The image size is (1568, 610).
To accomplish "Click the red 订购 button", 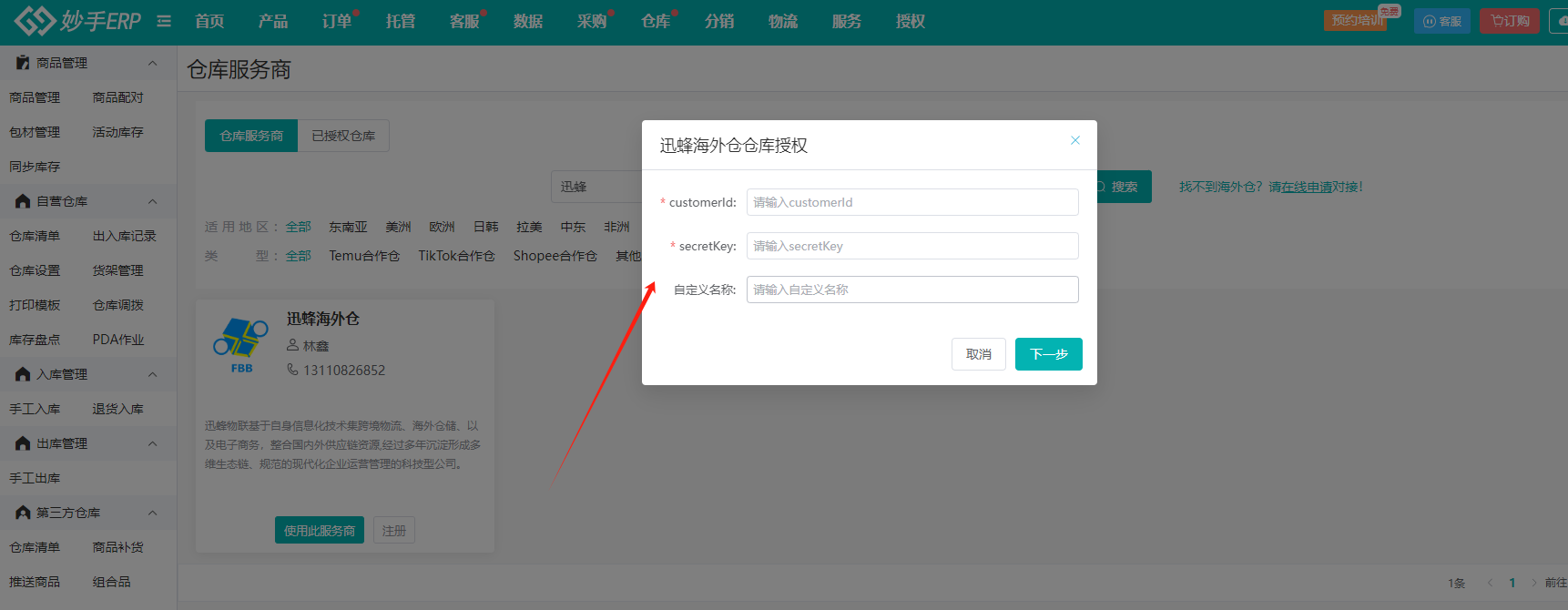I will click(1511, 21).
